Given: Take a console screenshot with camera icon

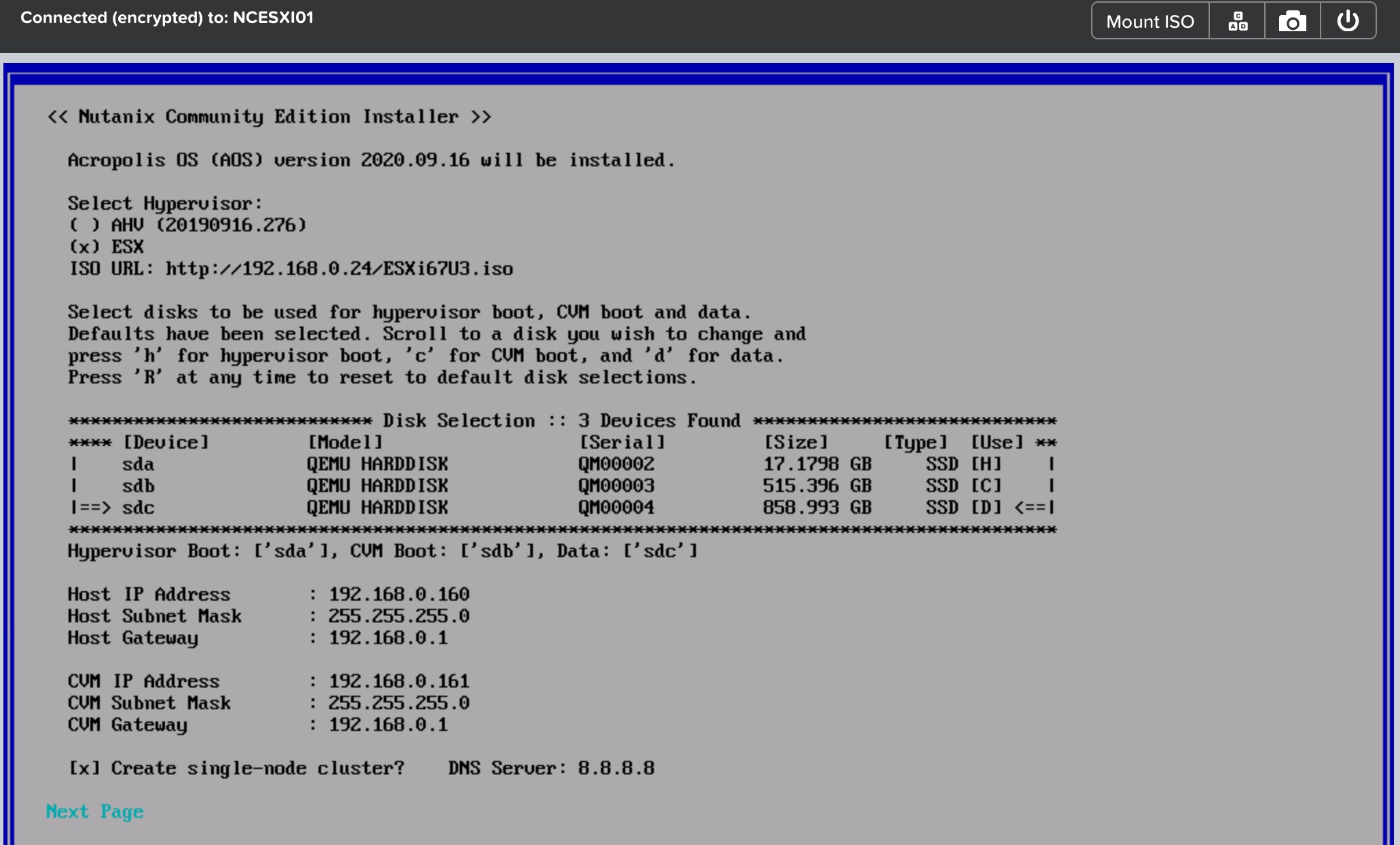Looking at the screenshot, I should 1292,21.
